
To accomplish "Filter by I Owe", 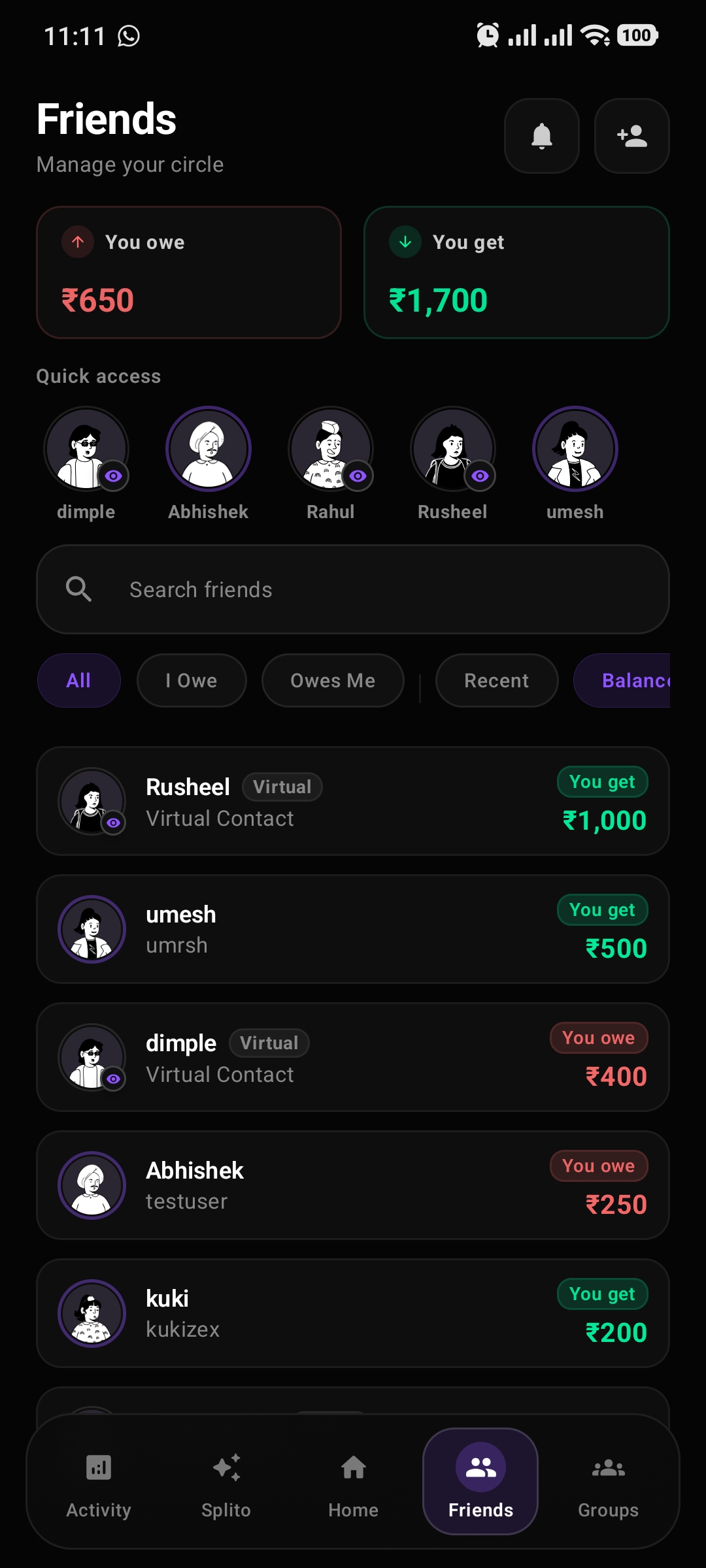I will 192,680.
